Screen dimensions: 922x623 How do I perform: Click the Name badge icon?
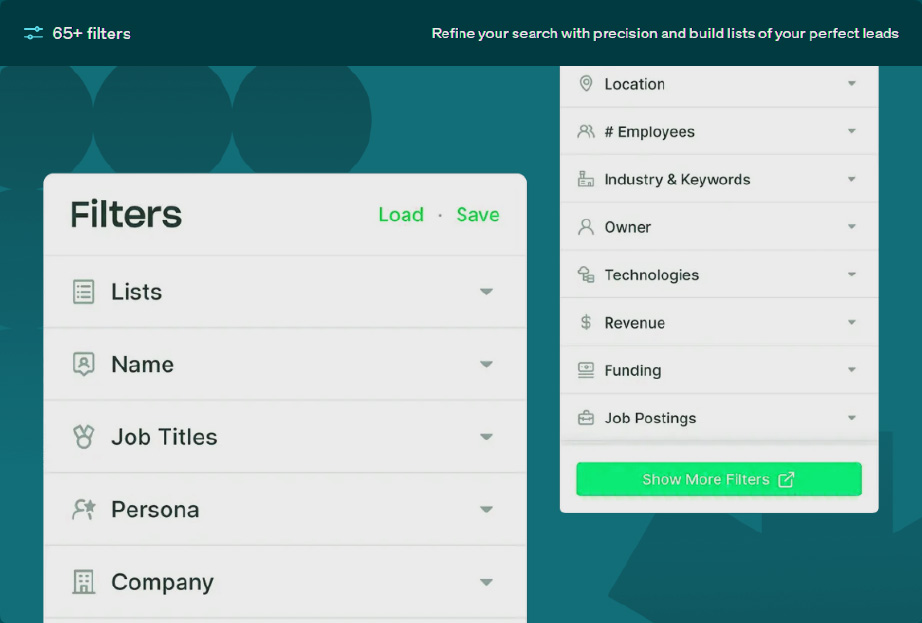(x=84, y=364)
